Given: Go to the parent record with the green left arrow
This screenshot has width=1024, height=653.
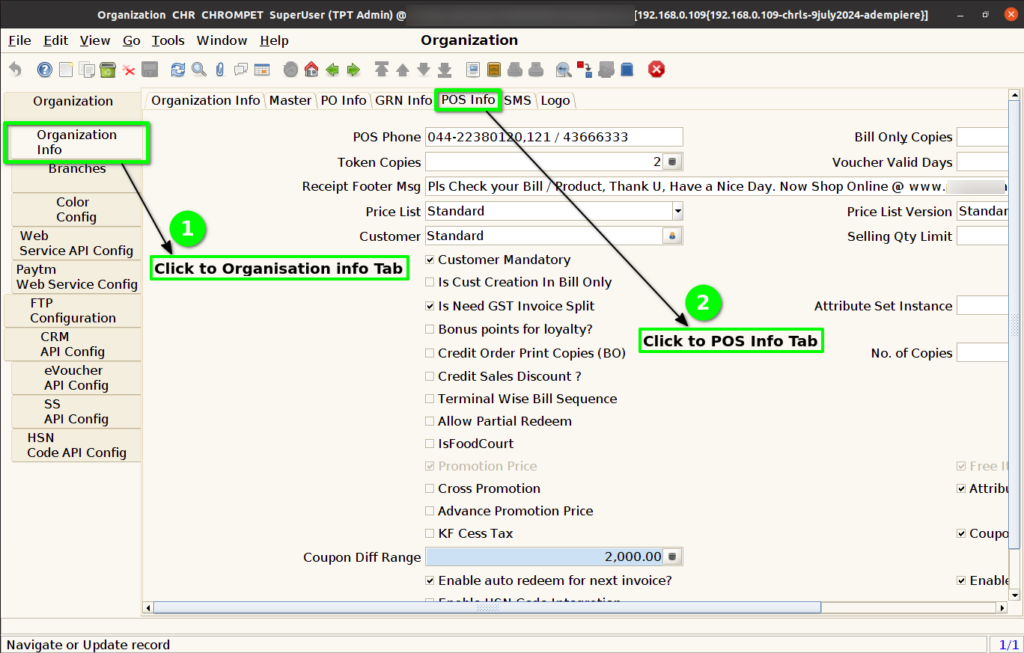Looking at the screenshot, I should click(x=332, y=69).
